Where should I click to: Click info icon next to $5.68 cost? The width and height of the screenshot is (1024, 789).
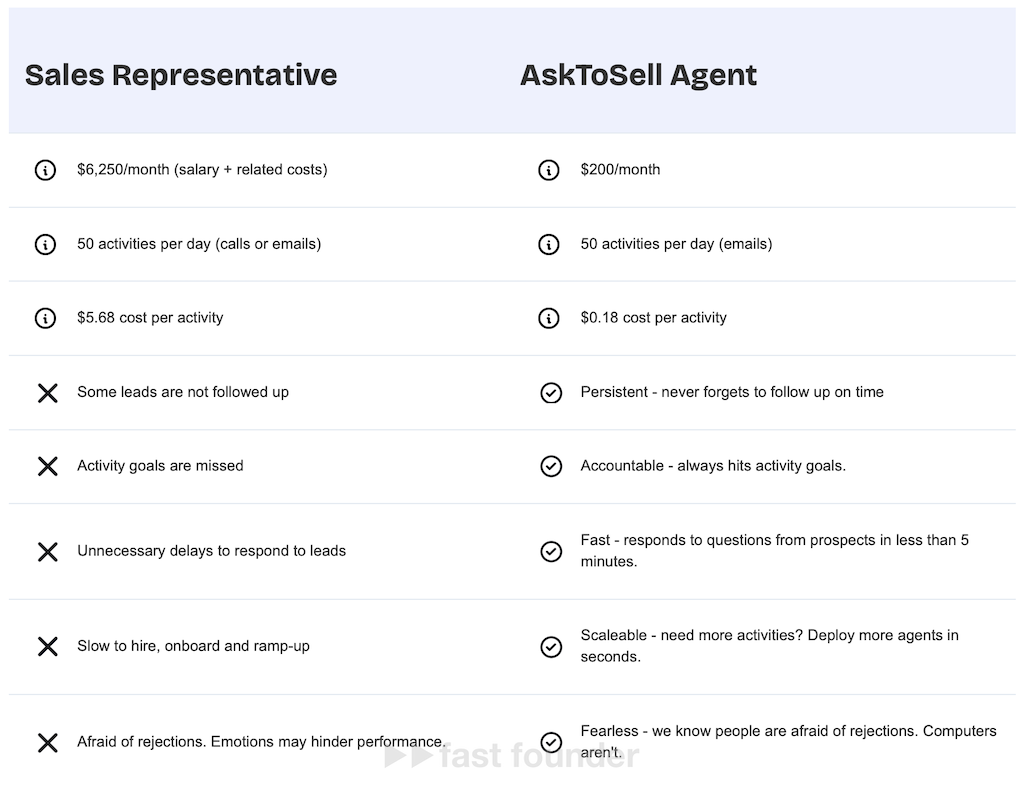(x=46, y=318)
